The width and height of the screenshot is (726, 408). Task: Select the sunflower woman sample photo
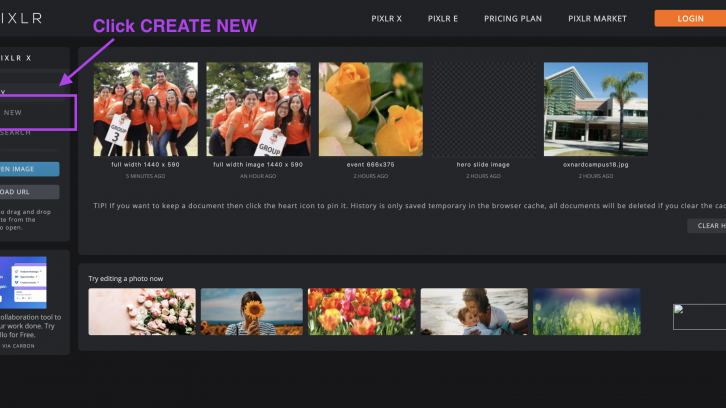click(251, 312)
